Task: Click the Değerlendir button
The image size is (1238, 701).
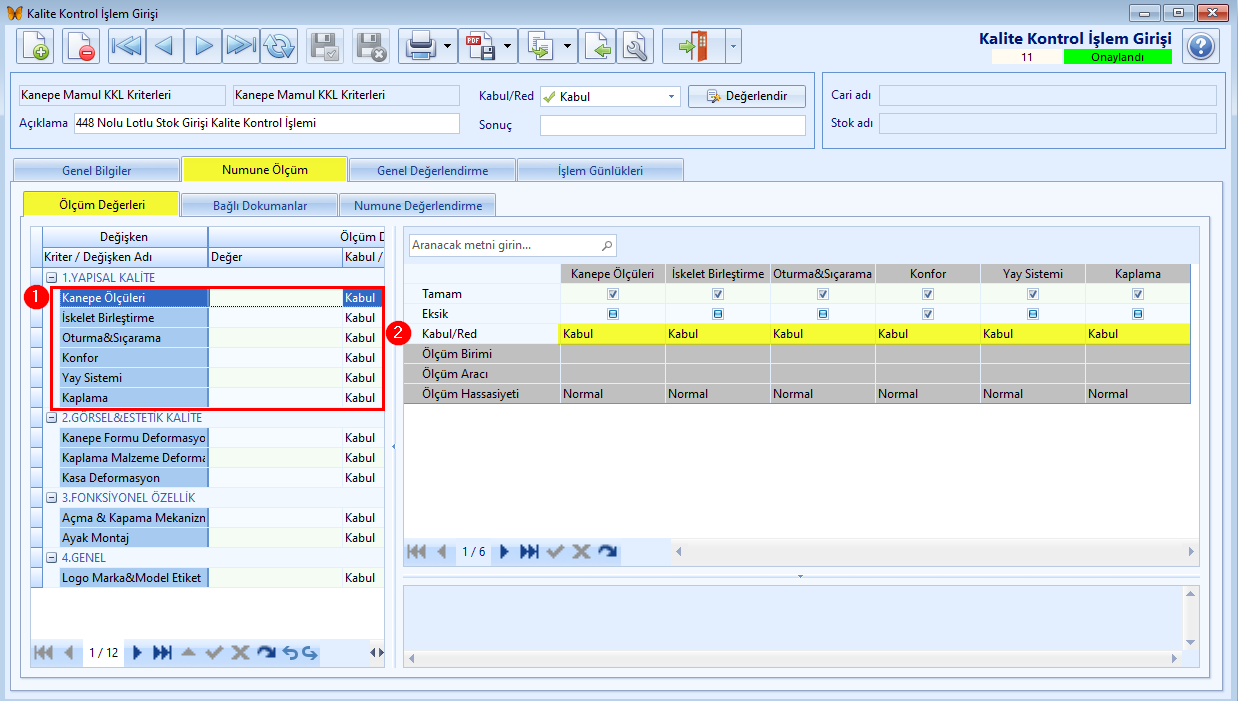Action: [746, 96]
